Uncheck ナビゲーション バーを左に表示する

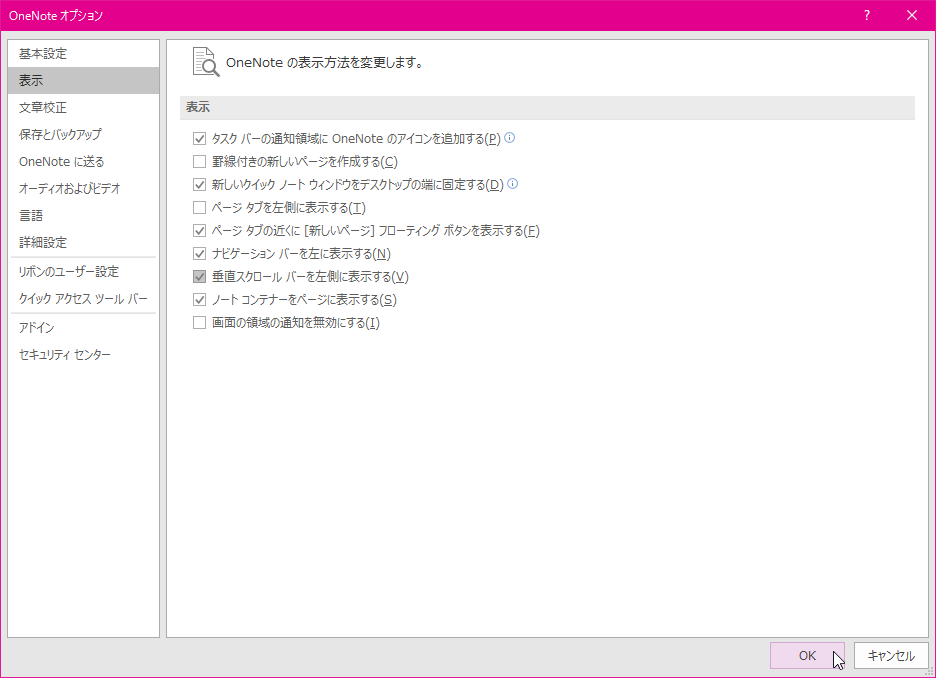[199, 254]
